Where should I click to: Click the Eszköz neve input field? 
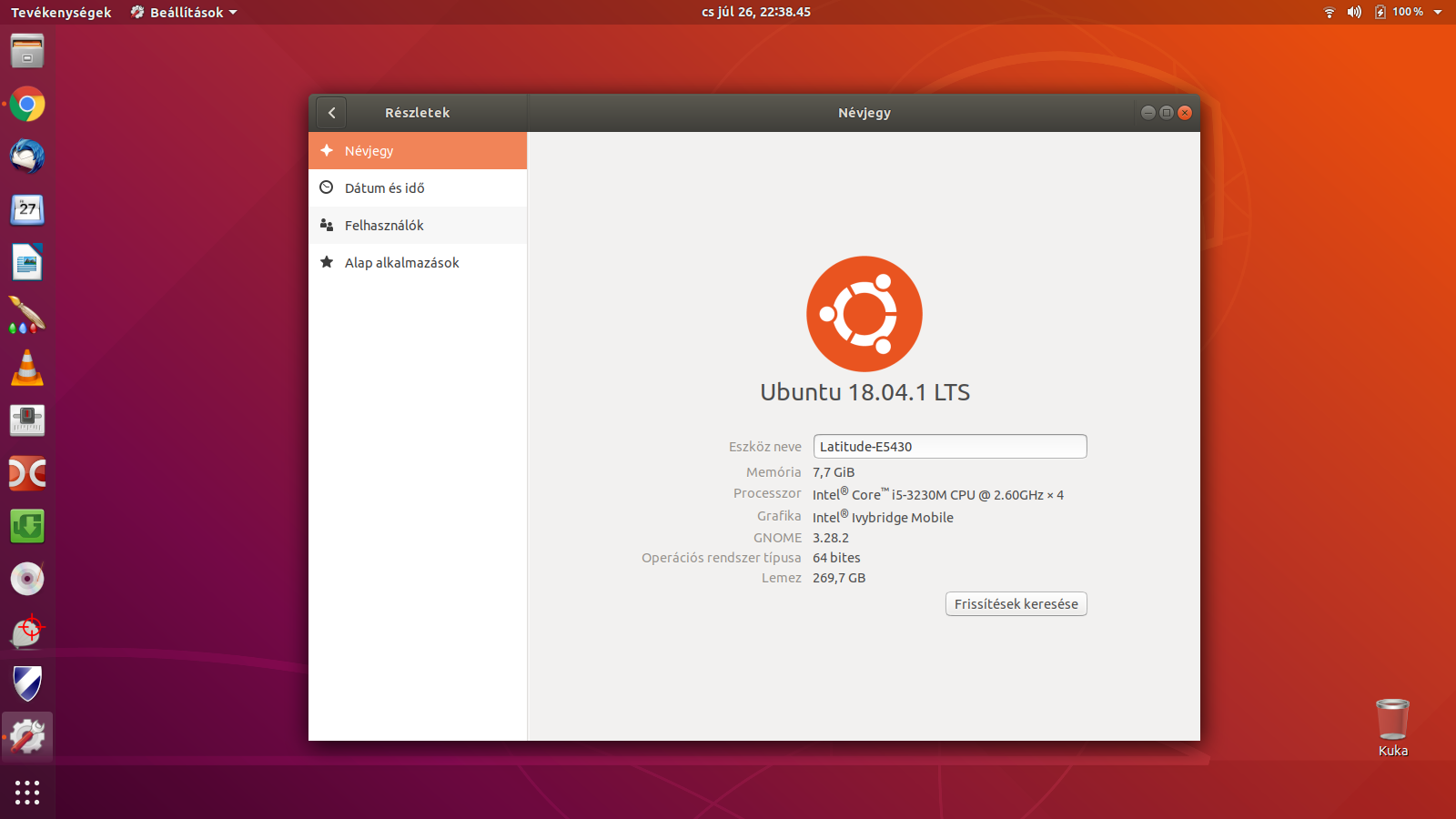pyautogui.click(x=950, y=447)
